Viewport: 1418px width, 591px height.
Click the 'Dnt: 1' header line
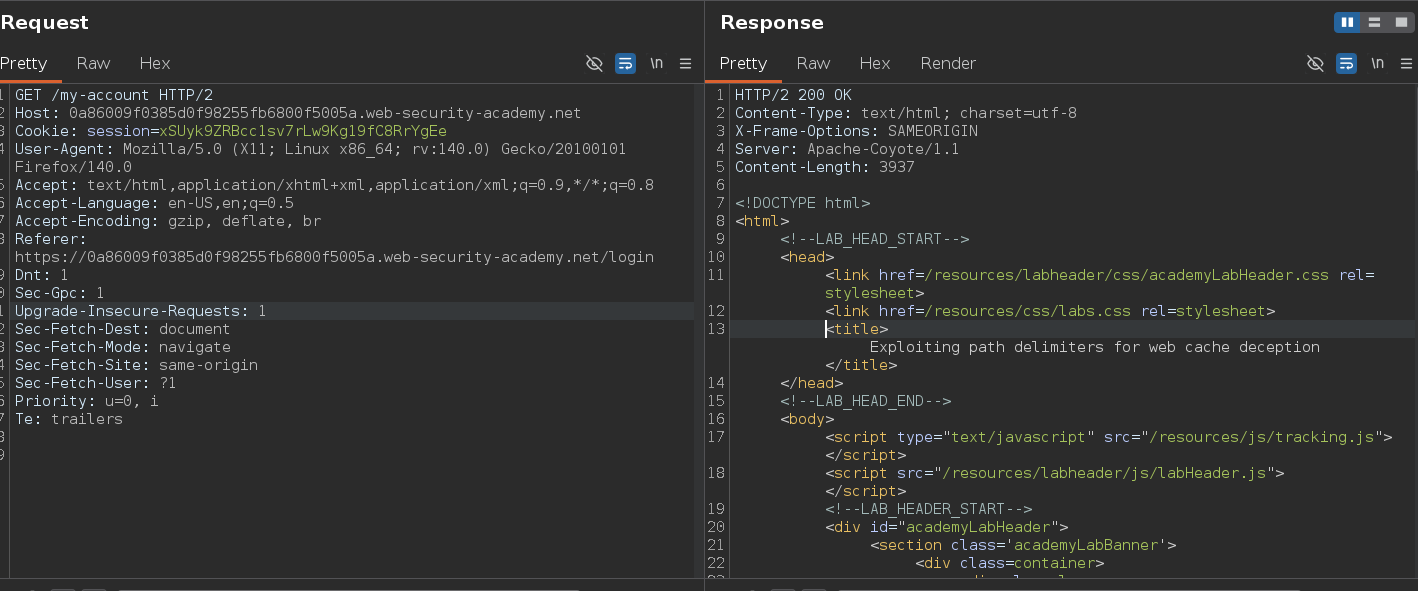[42, 275]
